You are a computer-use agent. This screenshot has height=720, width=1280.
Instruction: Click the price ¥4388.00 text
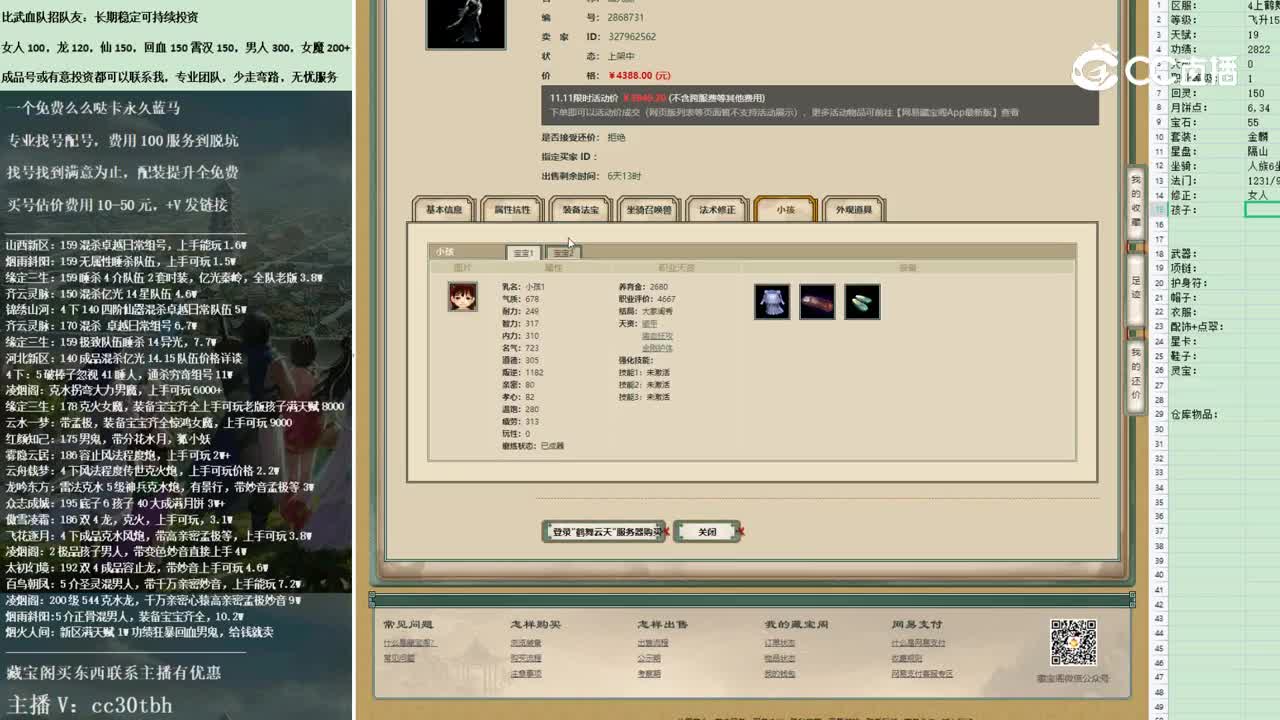click(639, 75)
